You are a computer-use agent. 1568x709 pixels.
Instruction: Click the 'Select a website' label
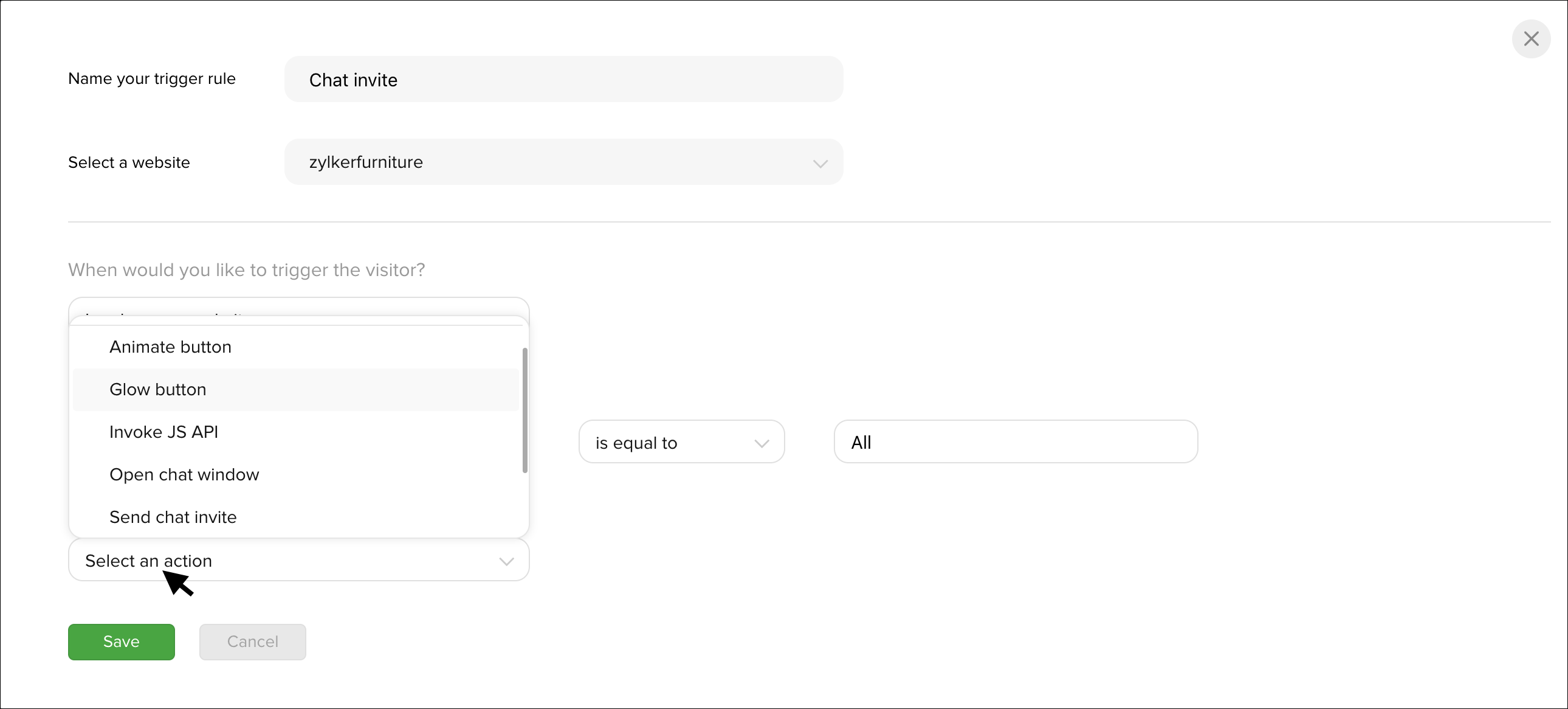[129, 162]
